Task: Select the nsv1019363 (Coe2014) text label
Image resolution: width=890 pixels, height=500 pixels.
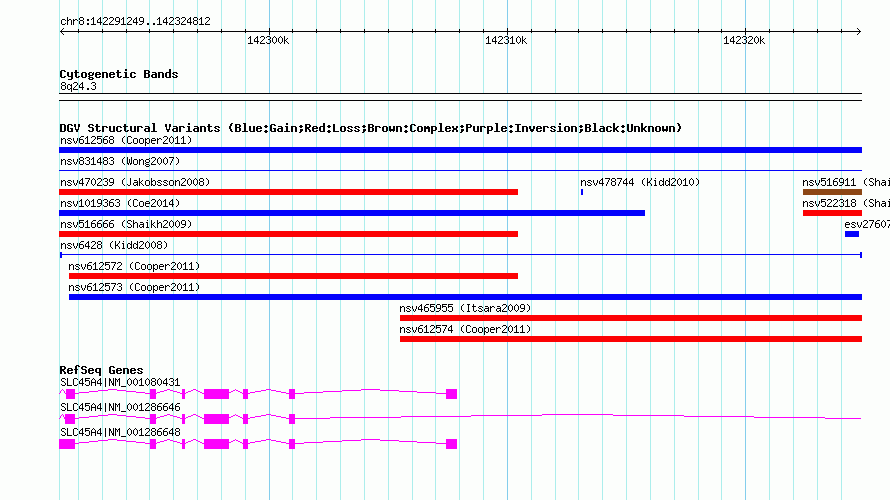Action: click(x=120, y=203)
